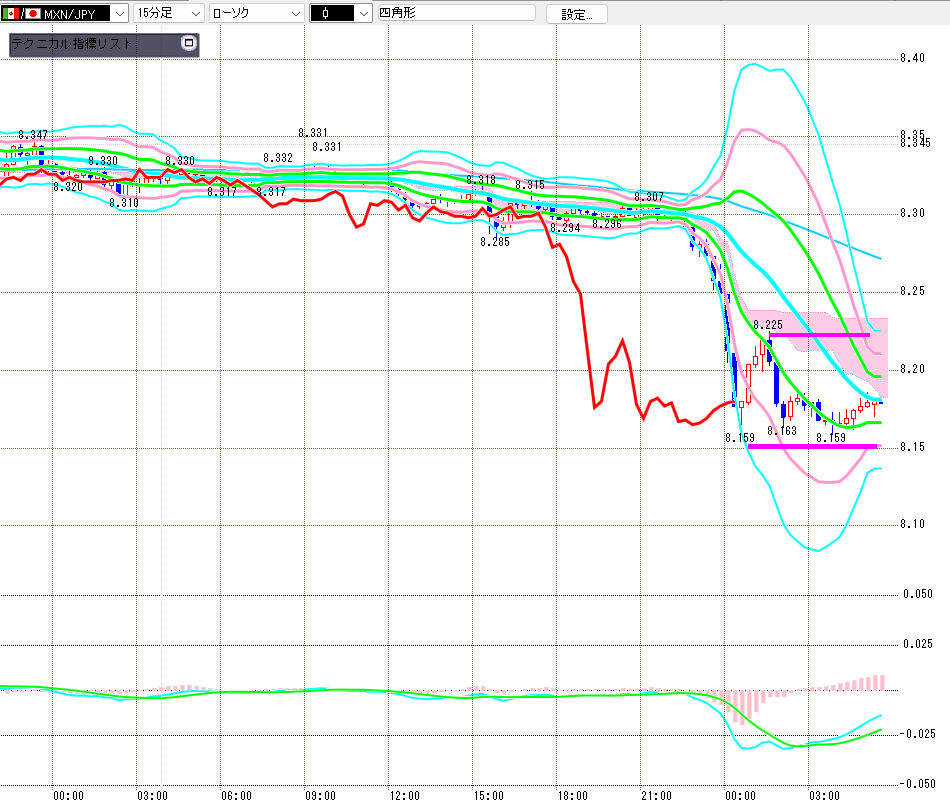Expand the テクニカル指標リスト panel icon
Image resolution: width=950 pixels, height=805 pixels.
coord(187,44)
